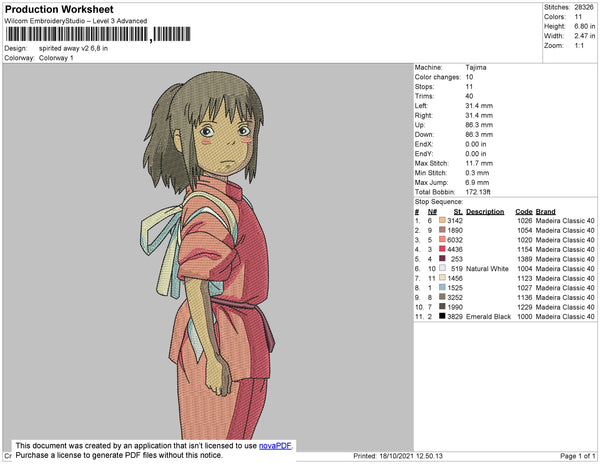
Task: Click the 'Colorway 1' value
Action: (x=56, y=58)
